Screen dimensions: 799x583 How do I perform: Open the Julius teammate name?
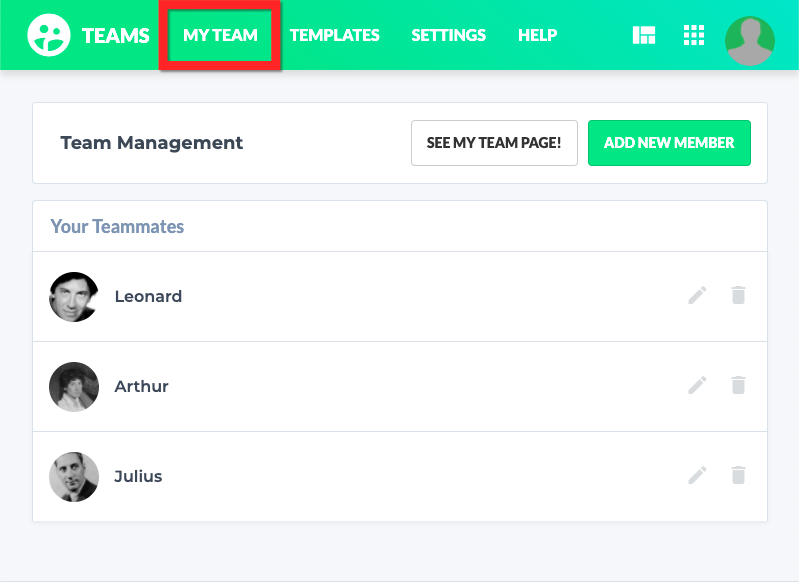point(138,476)
